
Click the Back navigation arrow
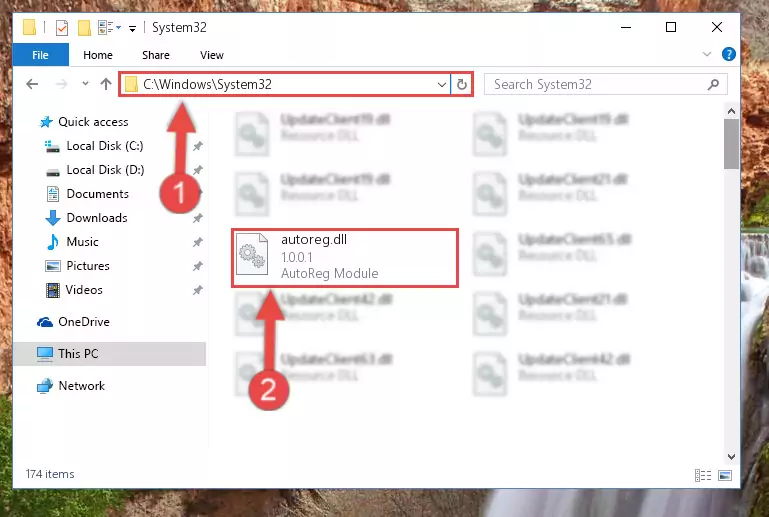32,84
